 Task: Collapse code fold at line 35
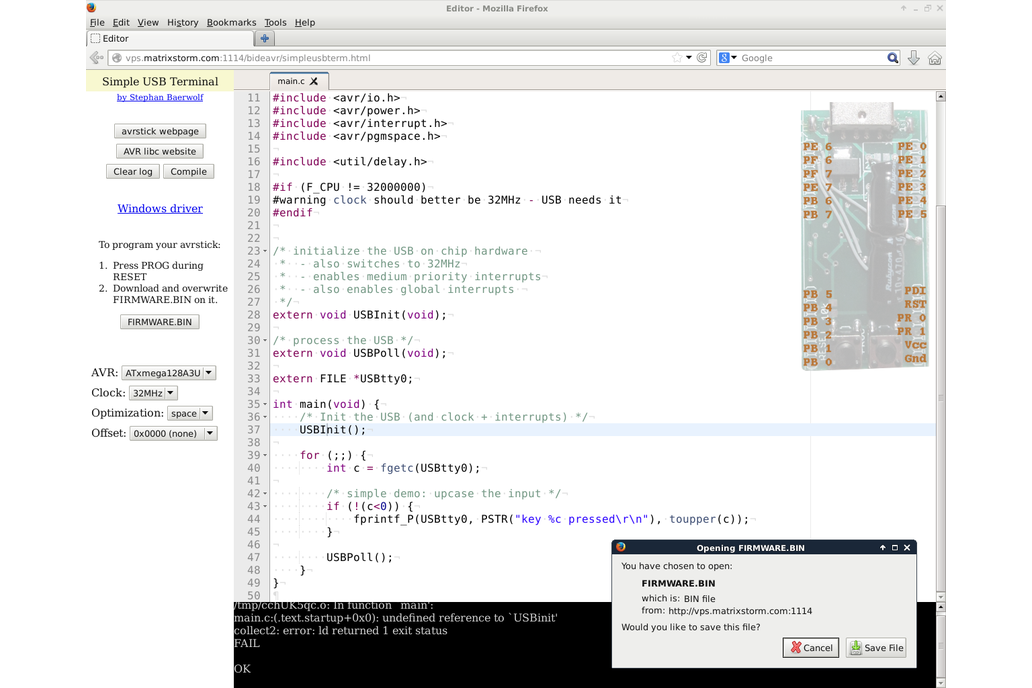pyautogui.click(x=265, y=405)
